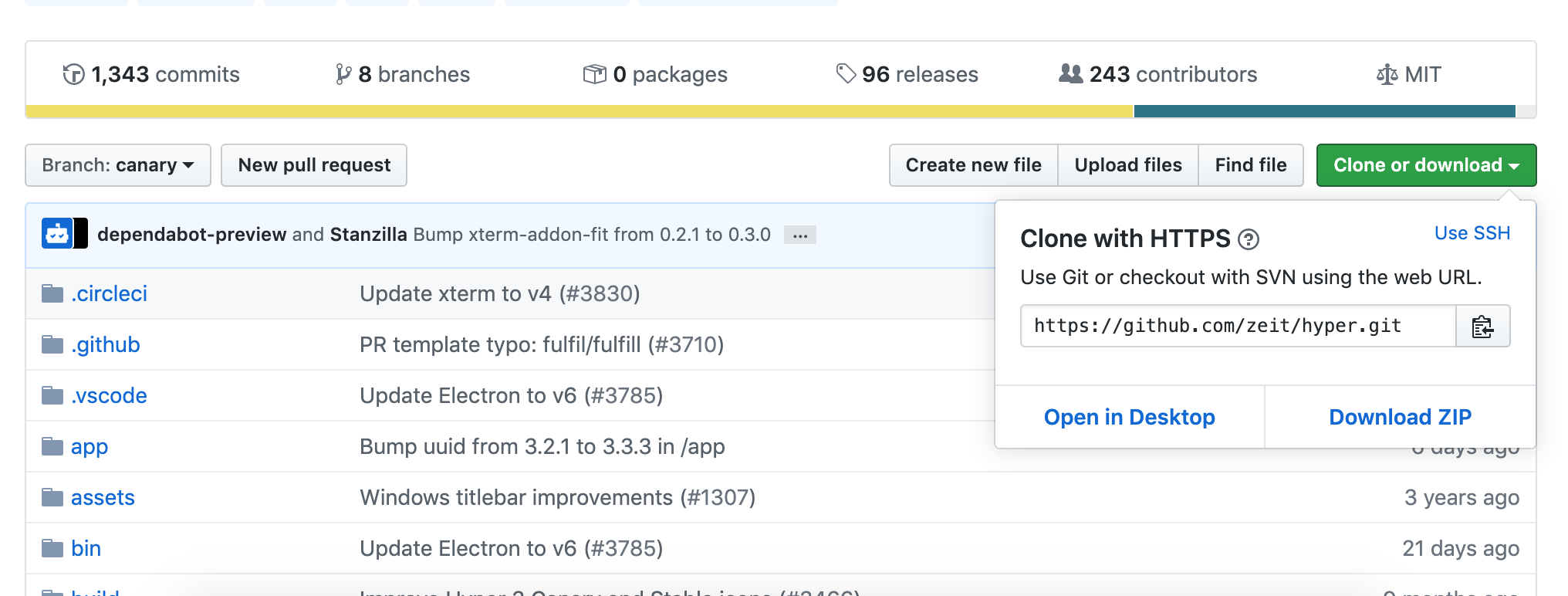This screenshot has width=1568, height=596.
Task: Click the yellow JavaScript language bar segment
Action: tap(580, 111)
